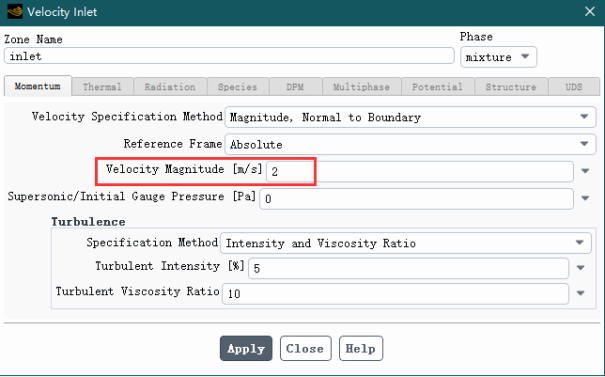The height and width of the screenshot is (377, 605).
Task: Open Help for Velocity Inlet
Action: point(361,348)
